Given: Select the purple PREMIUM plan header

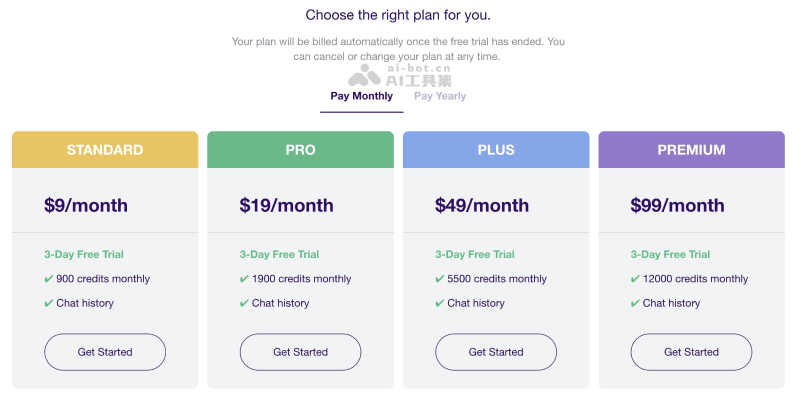Looking at the screenshot, I should [x=691, y=150].
